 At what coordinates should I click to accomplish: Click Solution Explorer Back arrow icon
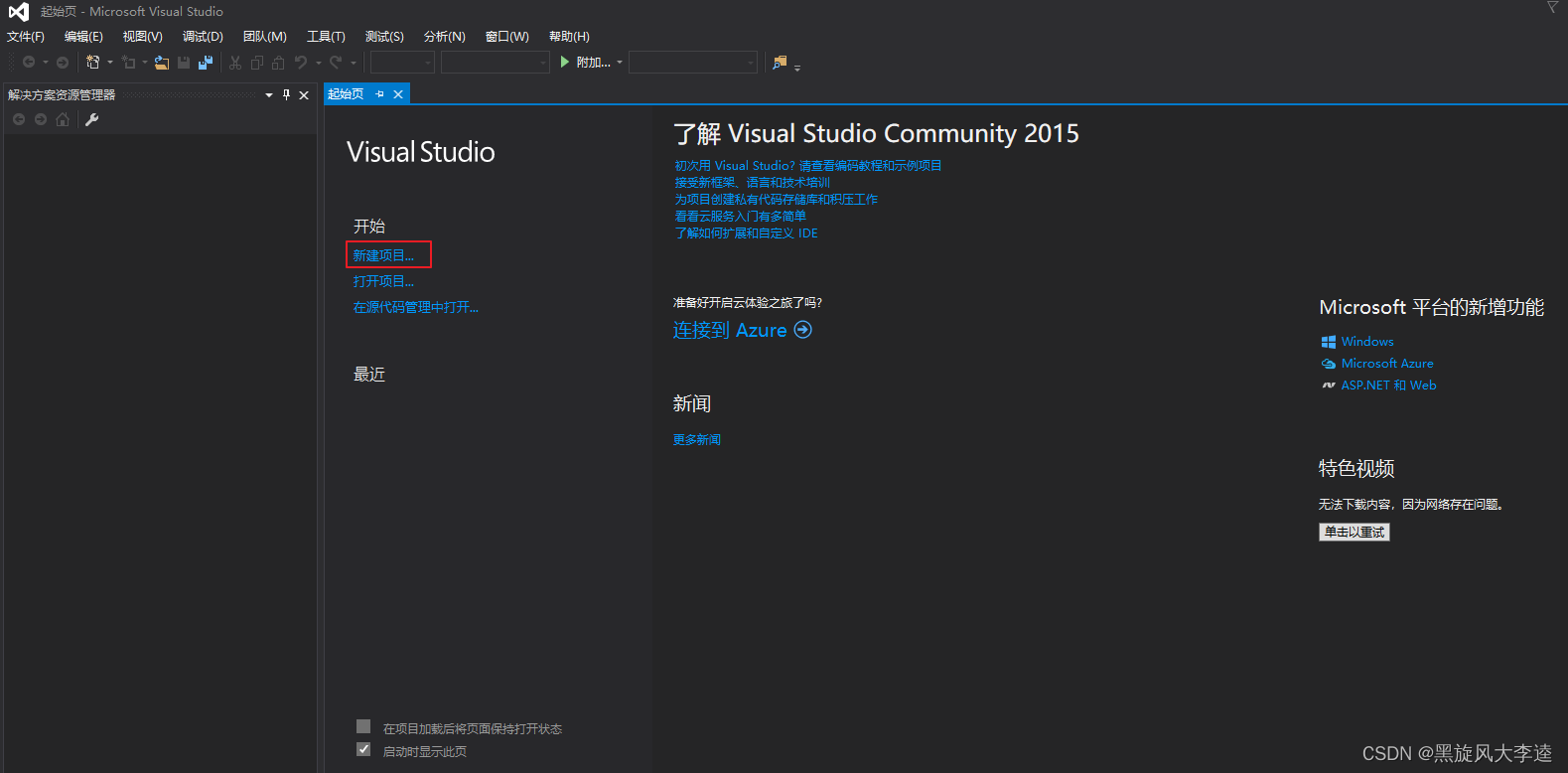pyautogui.click(x=19, y=119)
